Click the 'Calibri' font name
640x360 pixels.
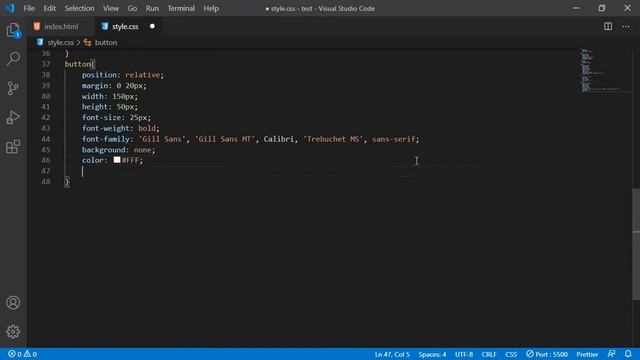click(278, 139)
